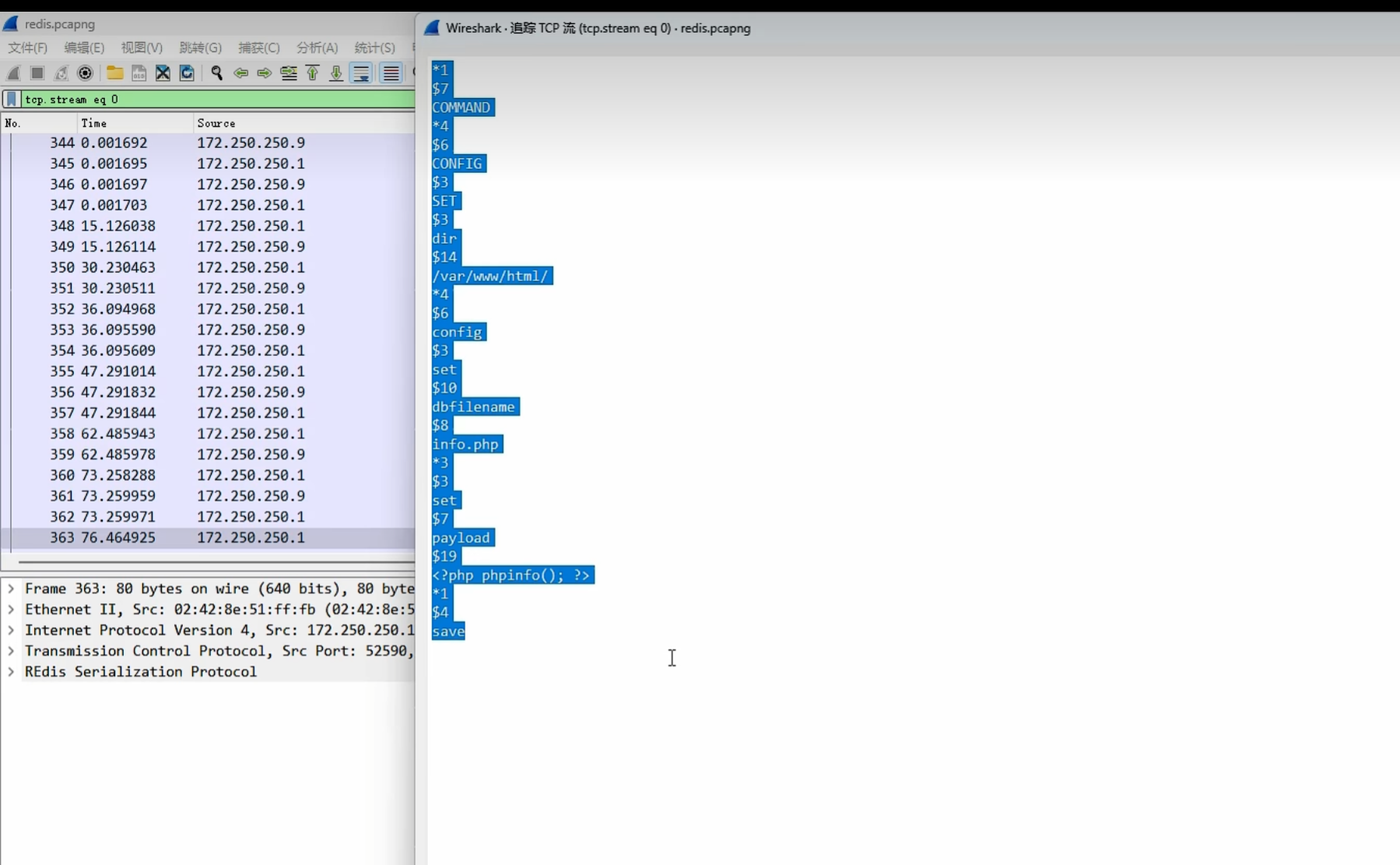Viewport: 1400px width, 865px height.
Task: Select packet with time 0.001695
Action: click(208, 164)
